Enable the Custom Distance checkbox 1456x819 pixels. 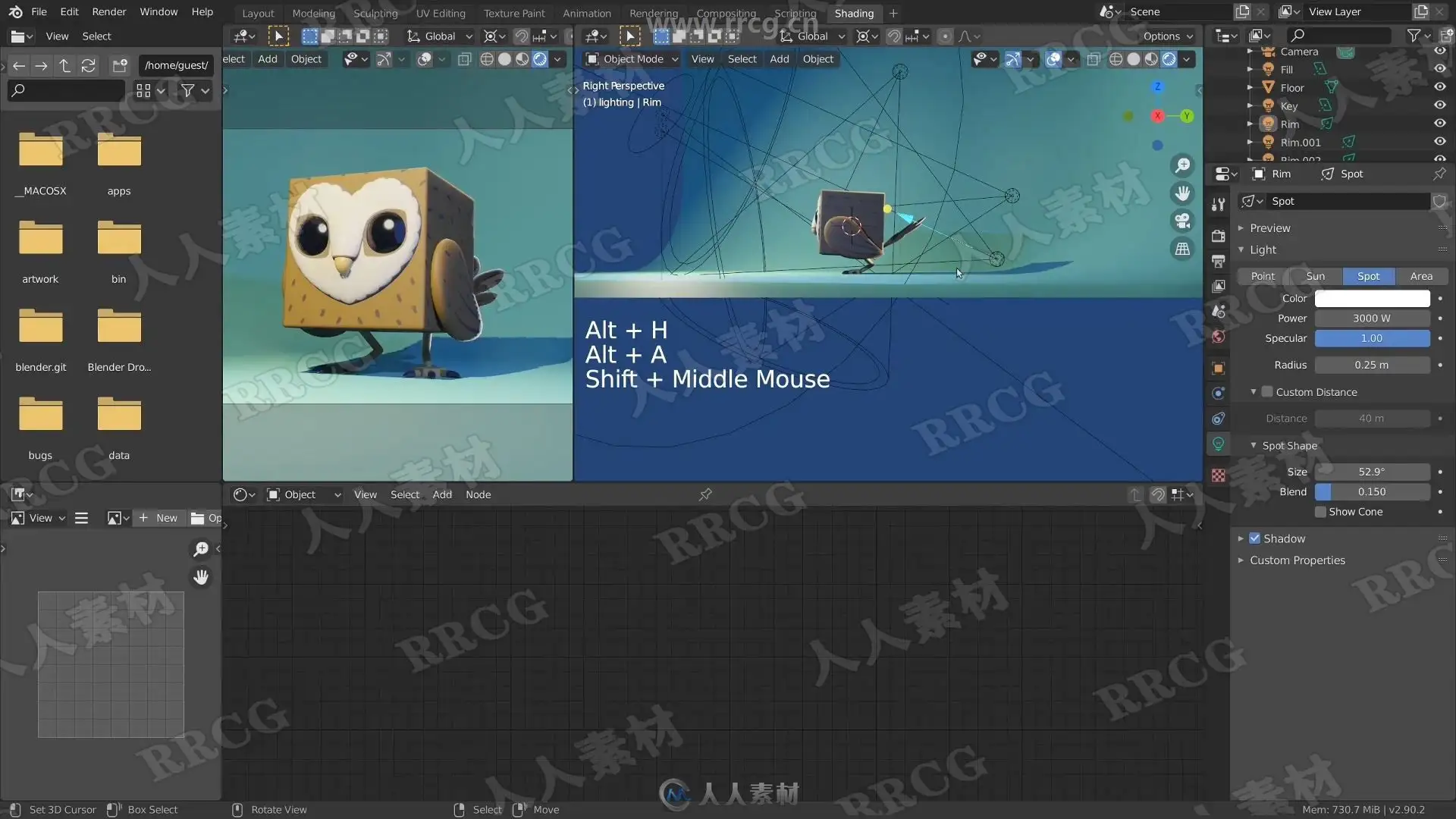tap(1267, 392)
